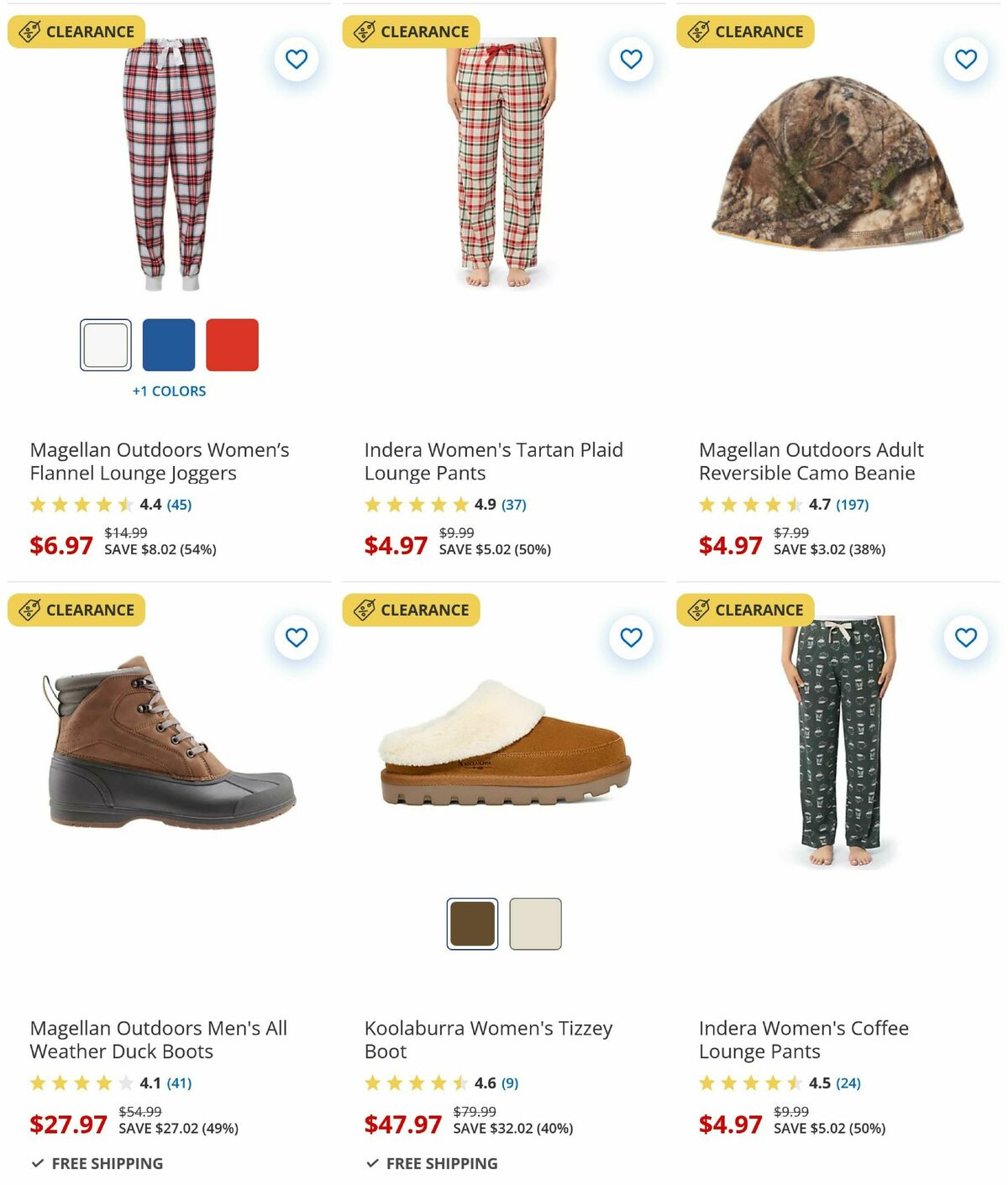
Task: Click the Koolaburra Women's Tizzey Boot title
Action: coord(487,1039)
